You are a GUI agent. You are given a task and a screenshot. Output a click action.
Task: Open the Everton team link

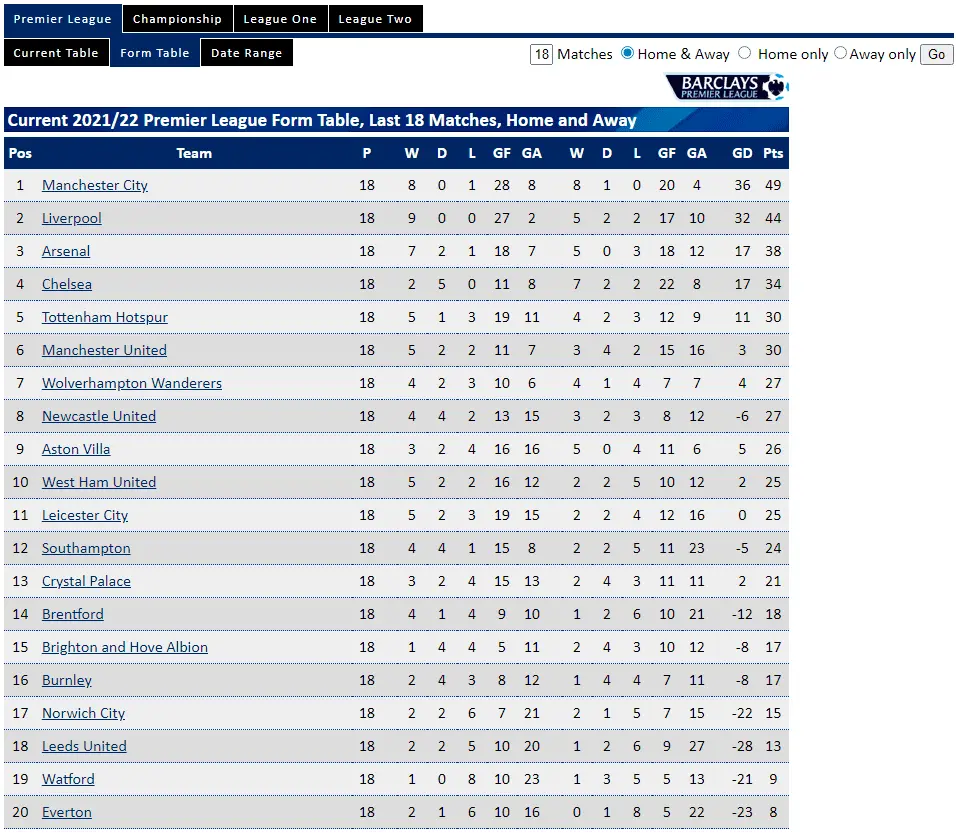(67, 812)
